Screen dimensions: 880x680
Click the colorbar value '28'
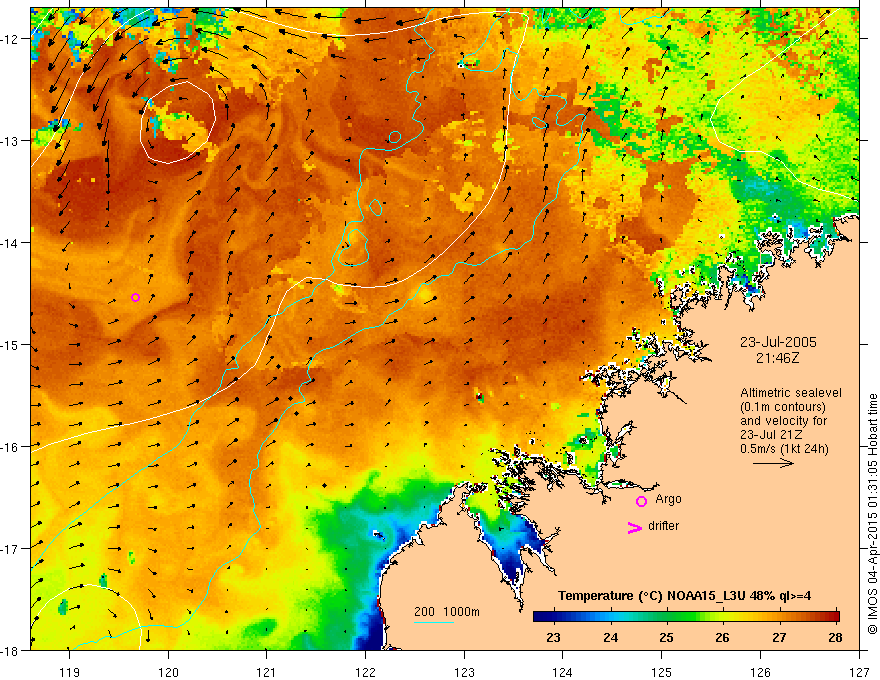(835, 637)
